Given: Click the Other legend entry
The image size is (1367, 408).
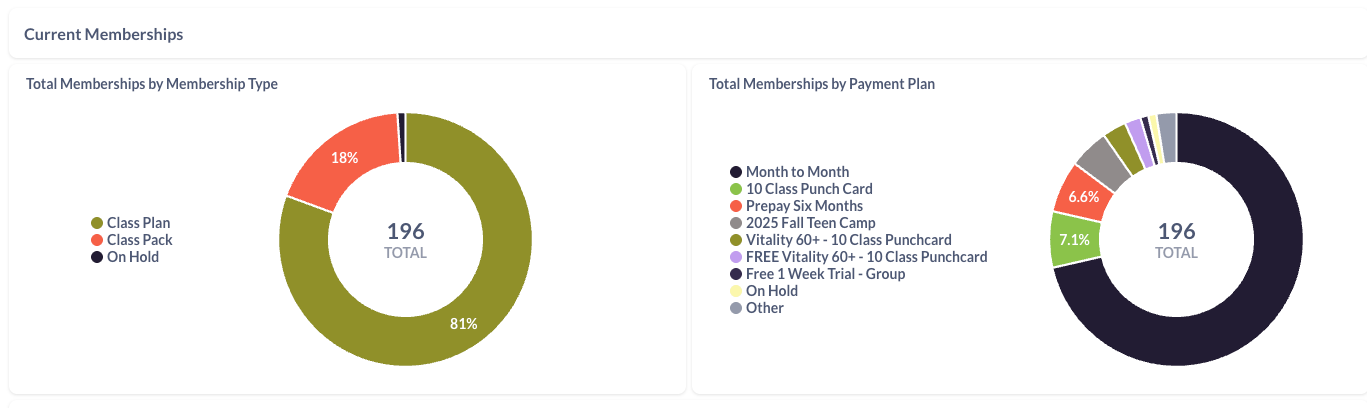Looking at the screenshot, I should click(764, 308).
